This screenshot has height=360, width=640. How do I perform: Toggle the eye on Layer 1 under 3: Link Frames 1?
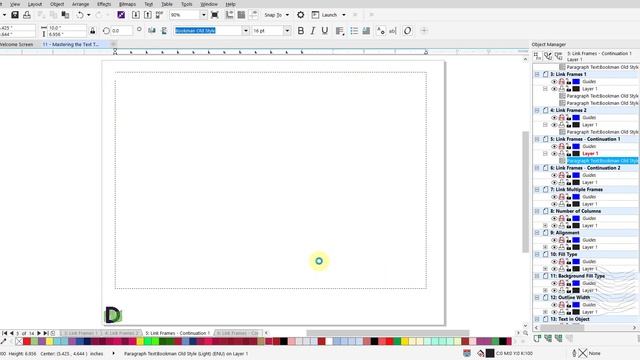[x=554, y=89]
